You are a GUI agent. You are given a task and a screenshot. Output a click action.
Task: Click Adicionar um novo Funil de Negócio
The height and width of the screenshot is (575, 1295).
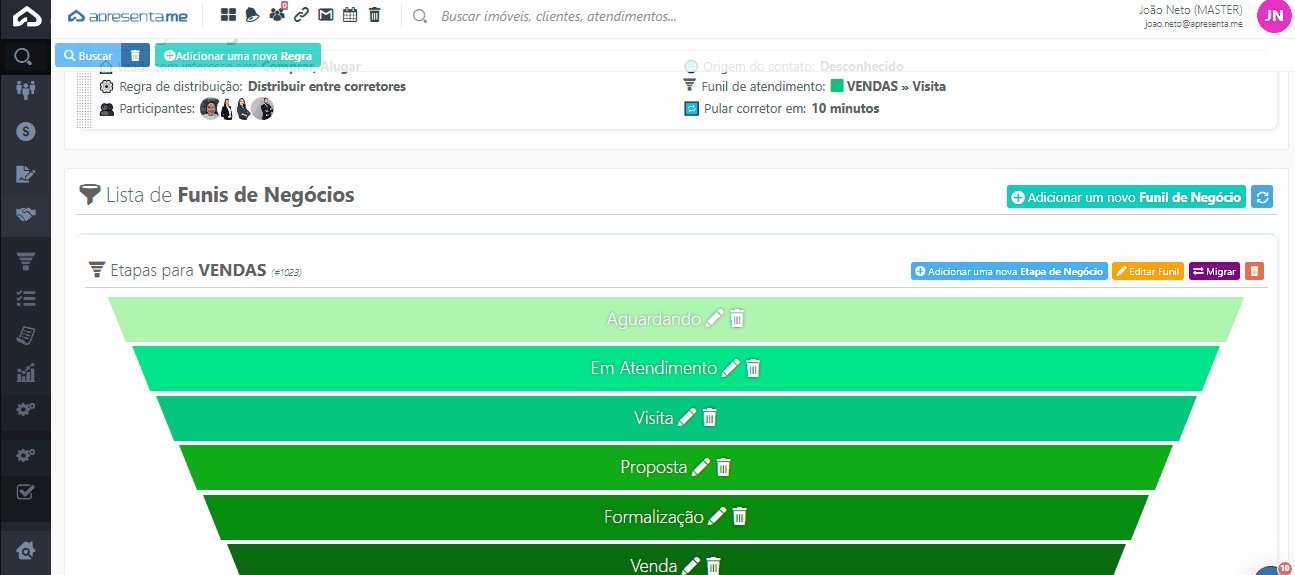click(x=1125, y=197)
